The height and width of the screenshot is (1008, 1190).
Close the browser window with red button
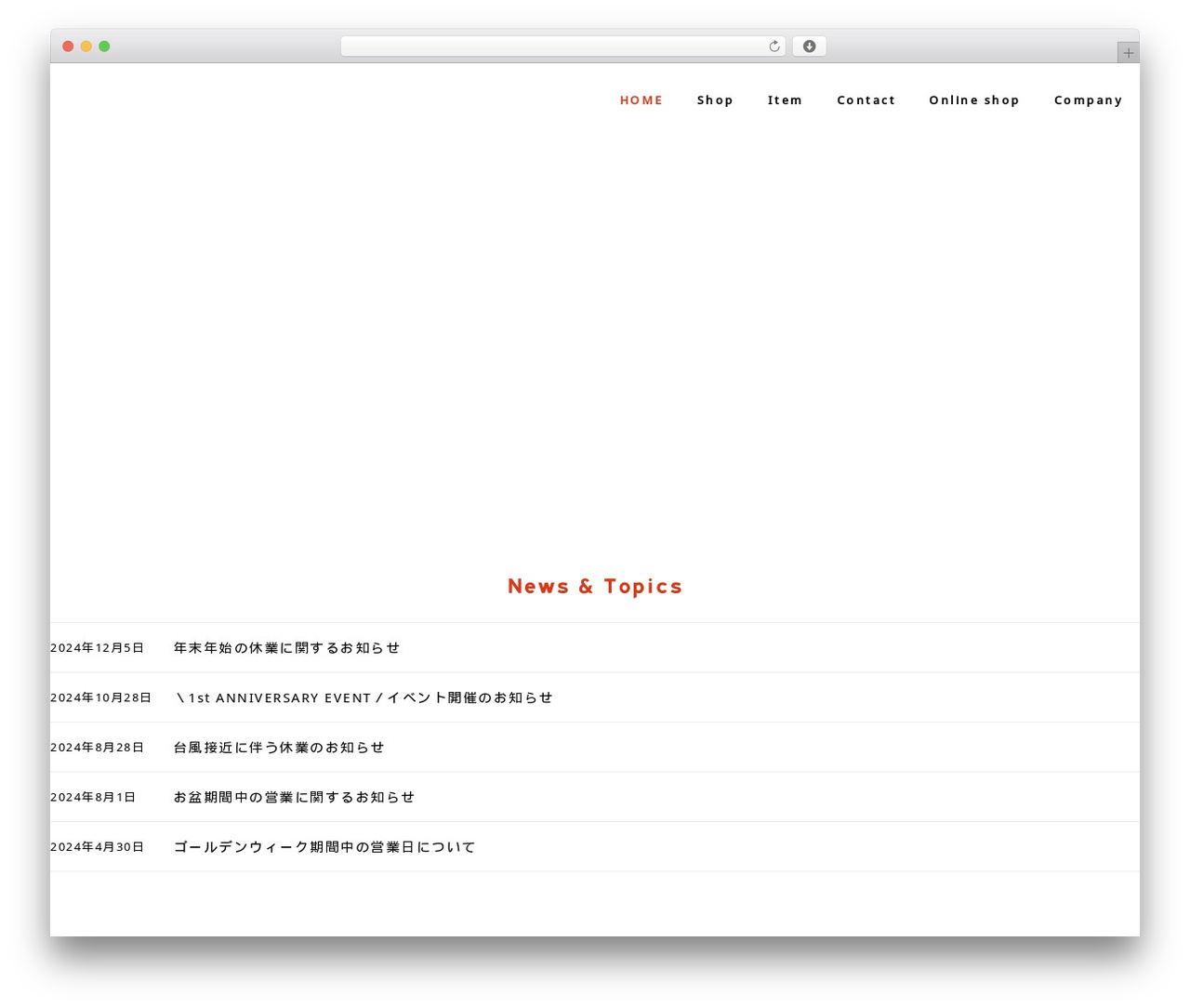(68, 46)
